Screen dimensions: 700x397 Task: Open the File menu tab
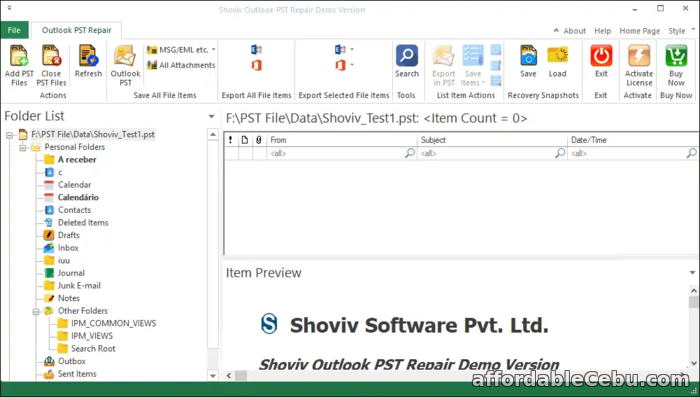click(x=14, y=30)
